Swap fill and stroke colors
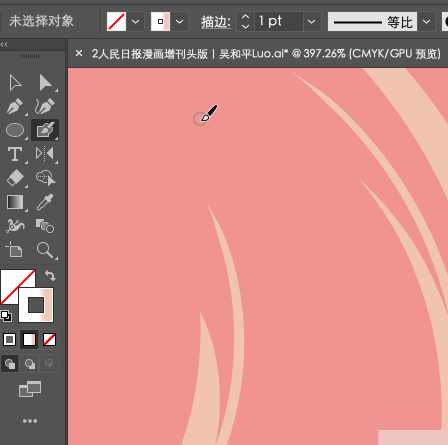The height and width of the screenshot is (445, 448). tap(50, 276)
